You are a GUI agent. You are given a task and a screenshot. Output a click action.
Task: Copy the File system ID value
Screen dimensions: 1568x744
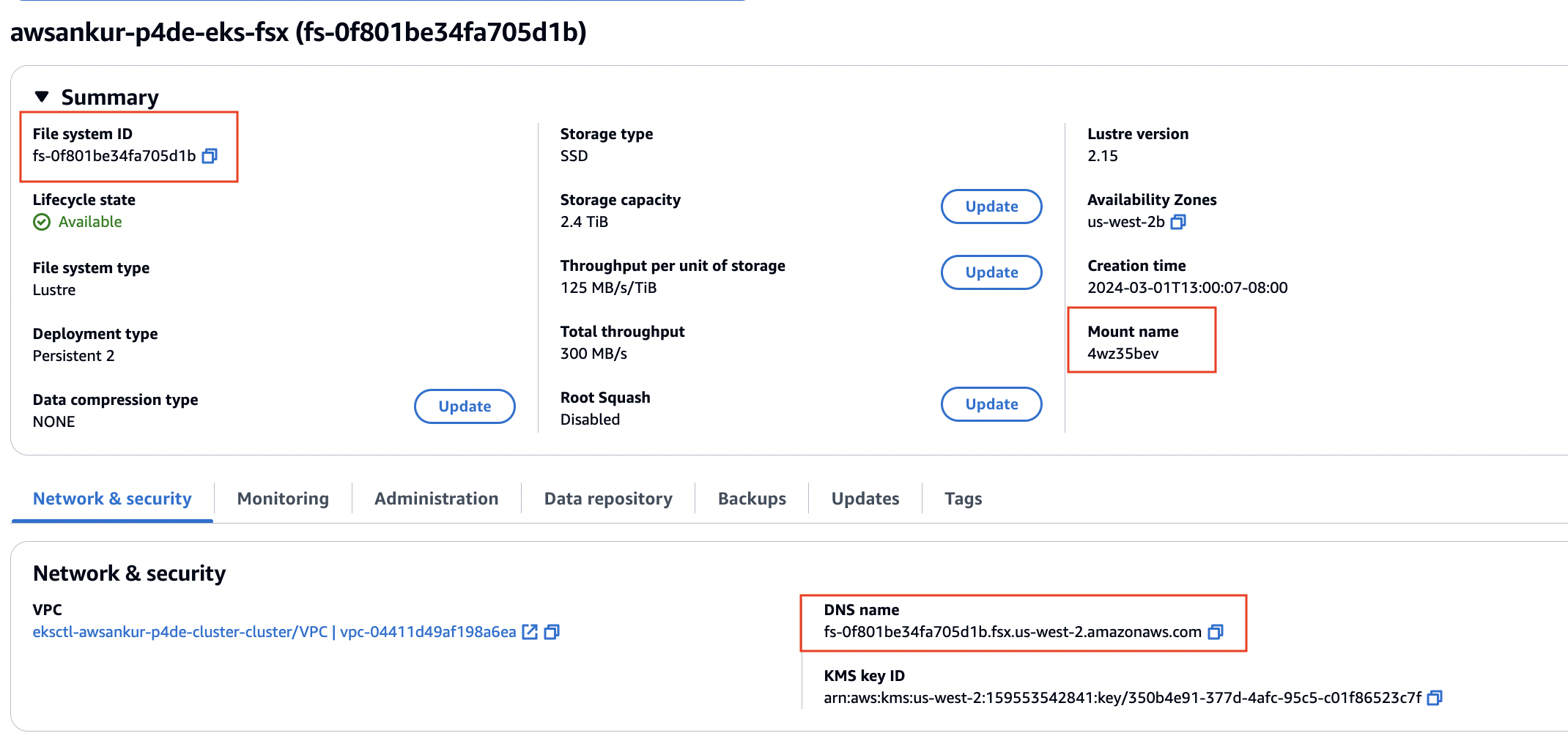(x=210, y=156)
